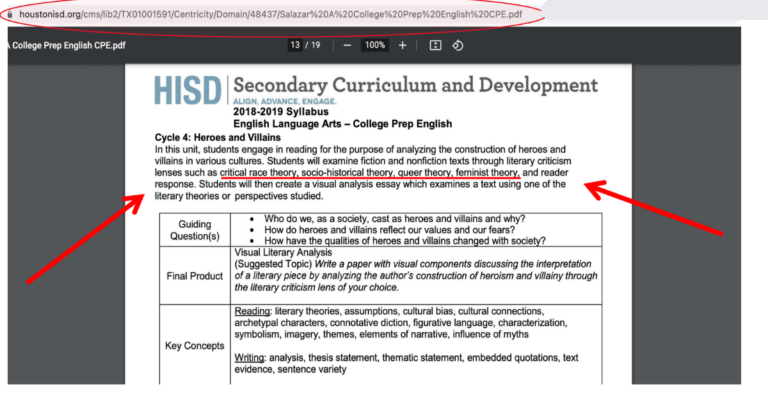Screen dimensions: 768x402
Task: Click the Secondary Curriculum and Development heading
Action: (415, 85)
